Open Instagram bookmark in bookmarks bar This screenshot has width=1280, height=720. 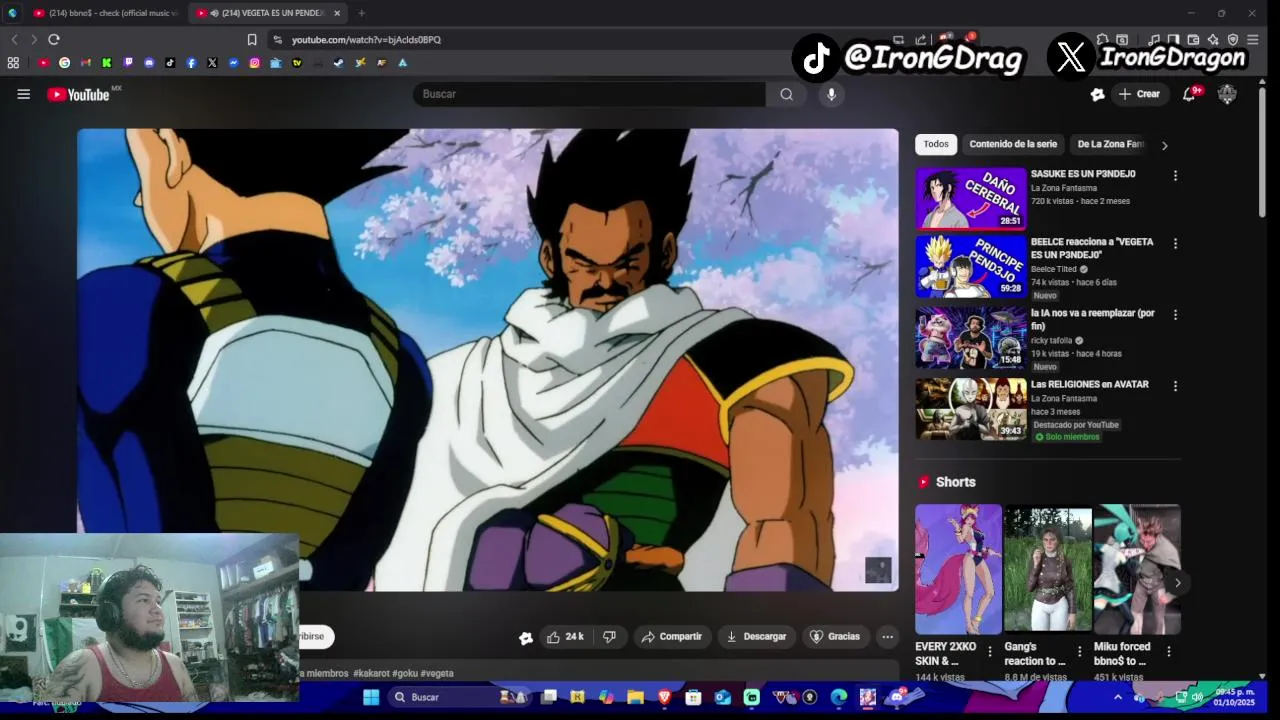point(255,62)
